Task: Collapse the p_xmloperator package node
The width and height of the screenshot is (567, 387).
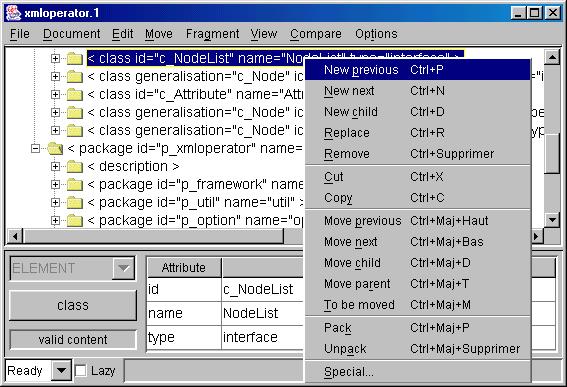Action: [35, 148]
